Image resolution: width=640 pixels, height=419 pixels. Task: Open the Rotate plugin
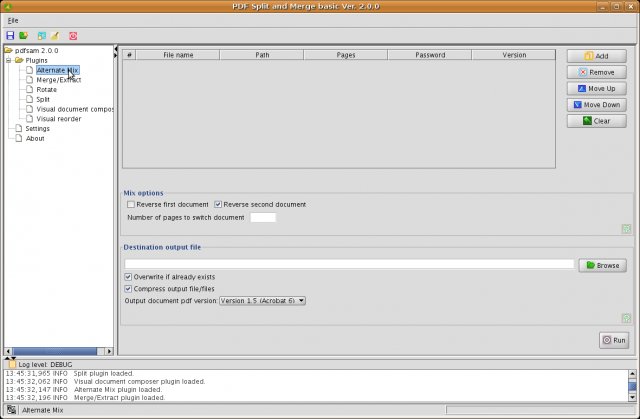click(47, 90)
